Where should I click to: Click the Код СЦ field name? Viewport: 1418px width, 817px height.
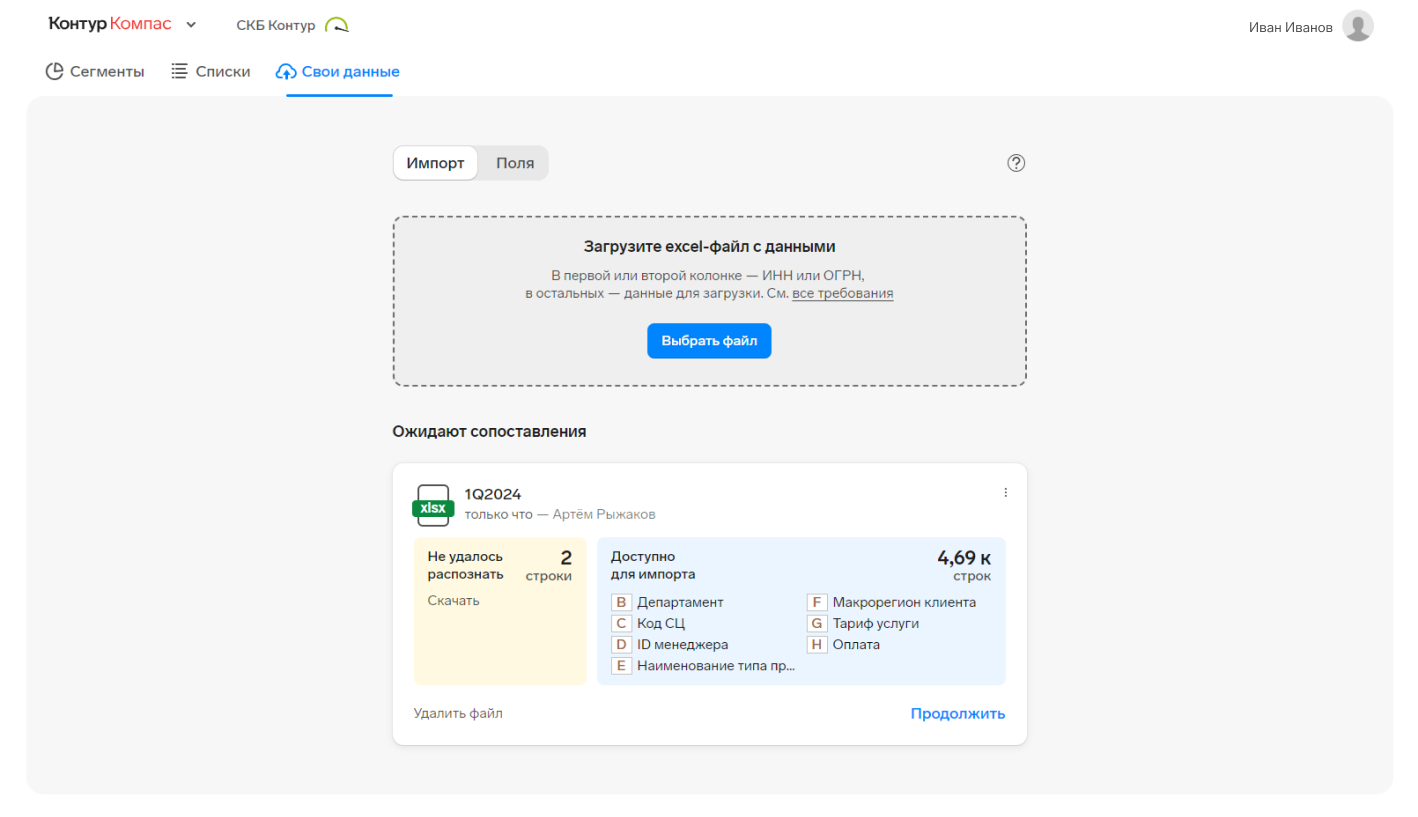661,623
